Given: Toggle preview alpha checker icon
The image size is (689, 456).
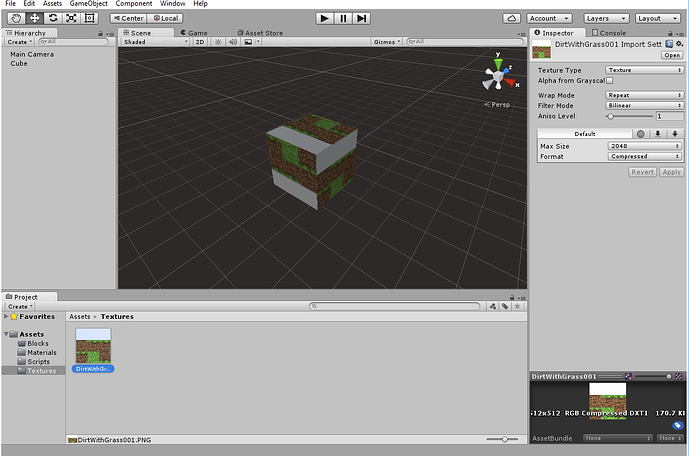Looking at the screenshot, I should [679, 376].
